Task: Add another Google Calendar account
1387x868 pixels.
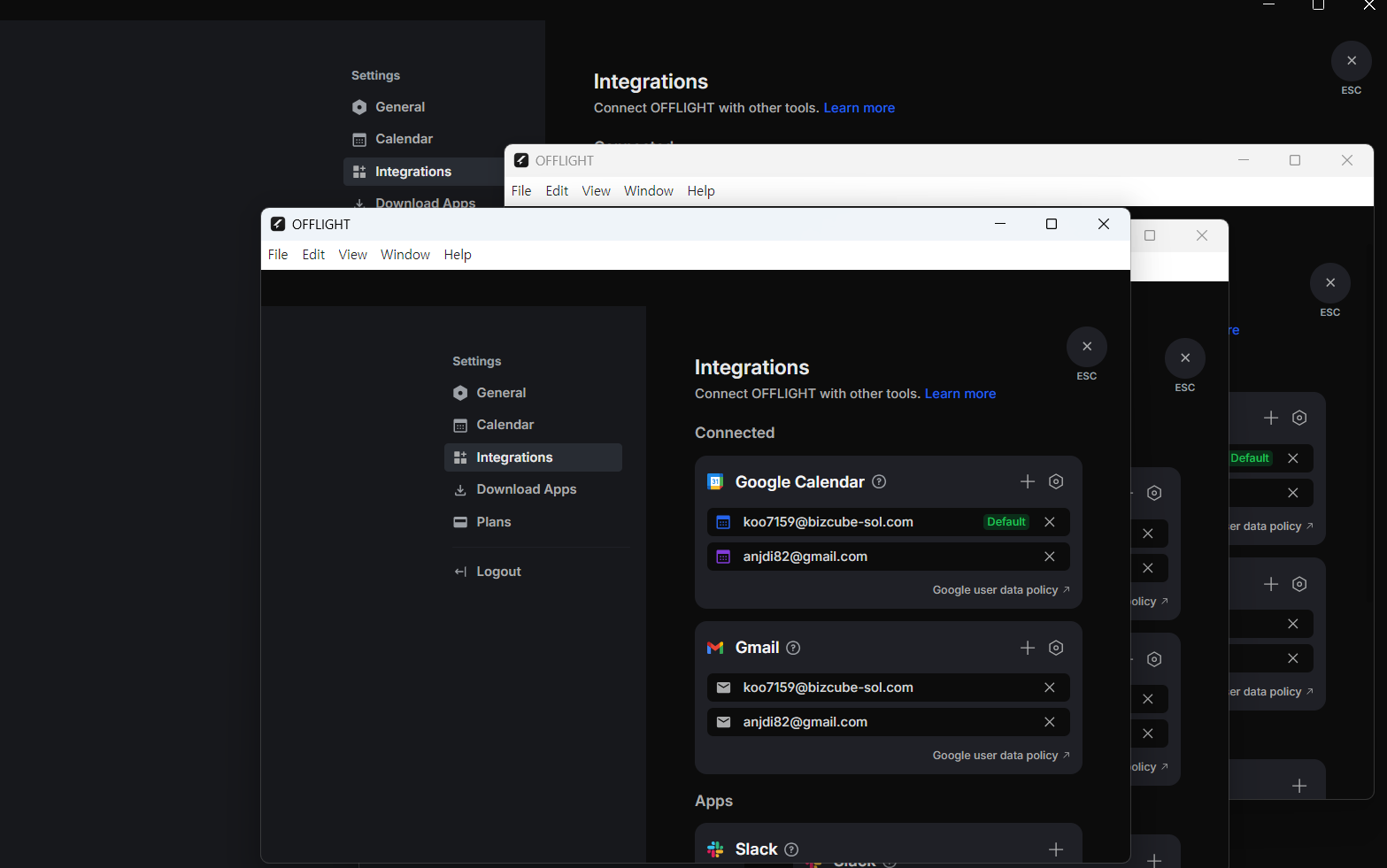Action: point(1027,481)
